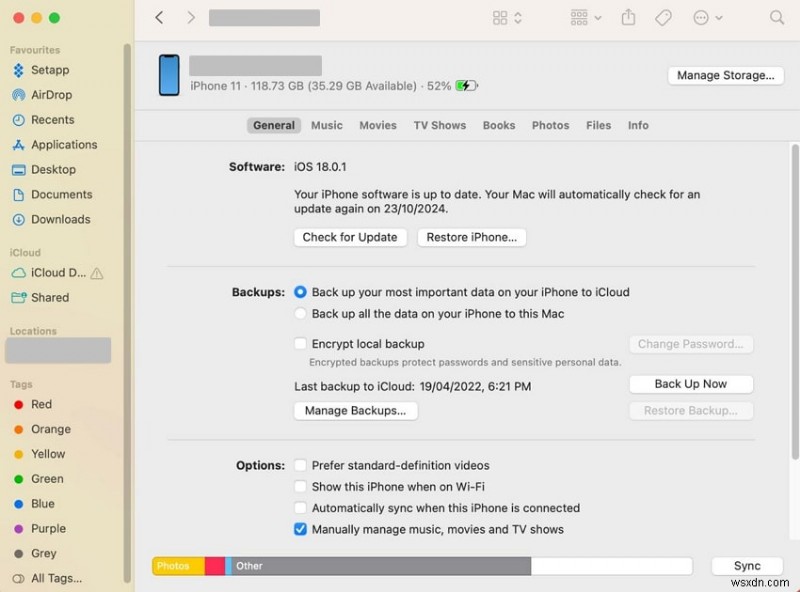Go back with the left chevron

pos(159,18)
